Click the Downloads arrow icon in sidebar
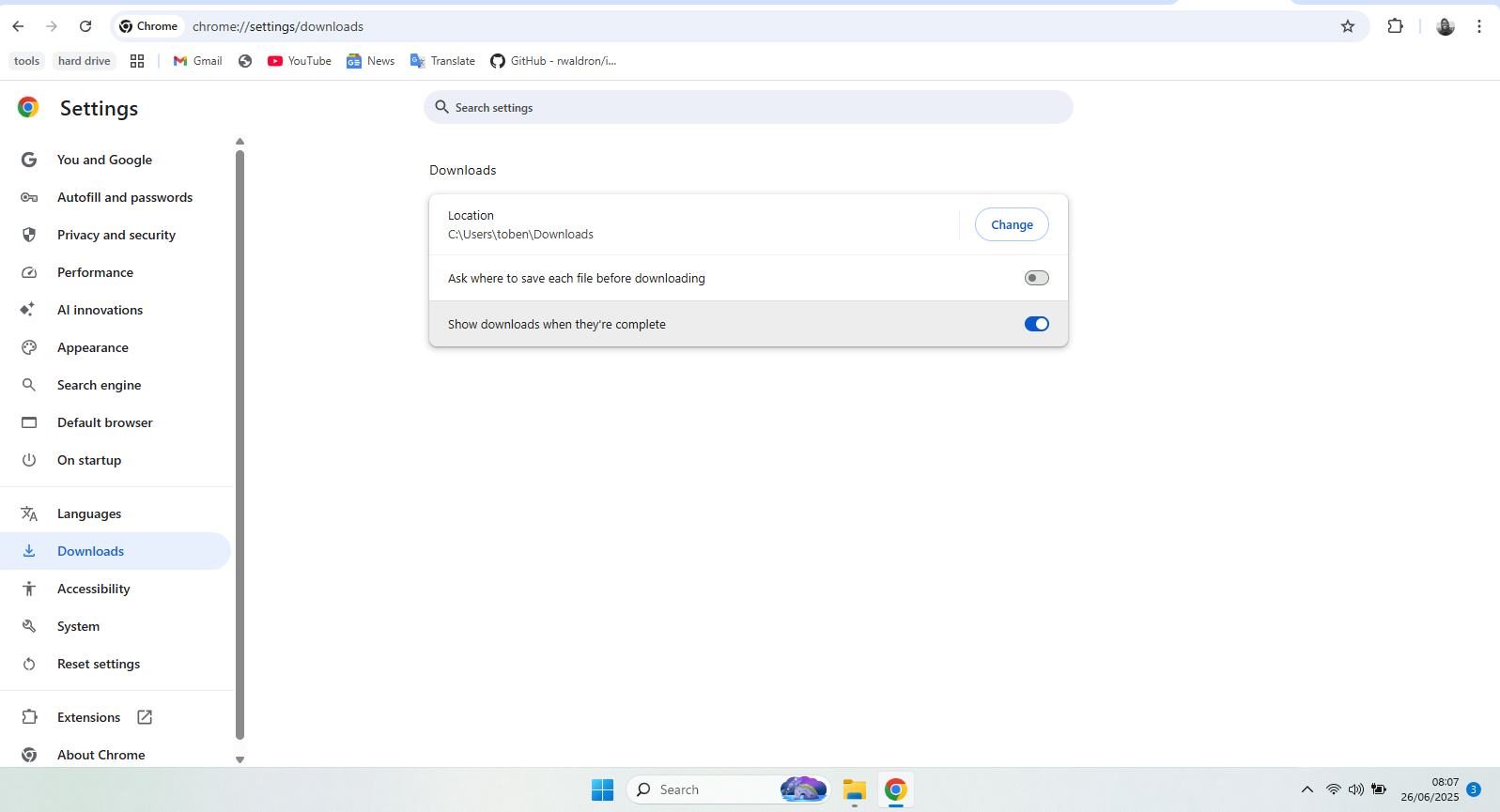This screenshot has width=1500, height=812. [x=29, y=551]
